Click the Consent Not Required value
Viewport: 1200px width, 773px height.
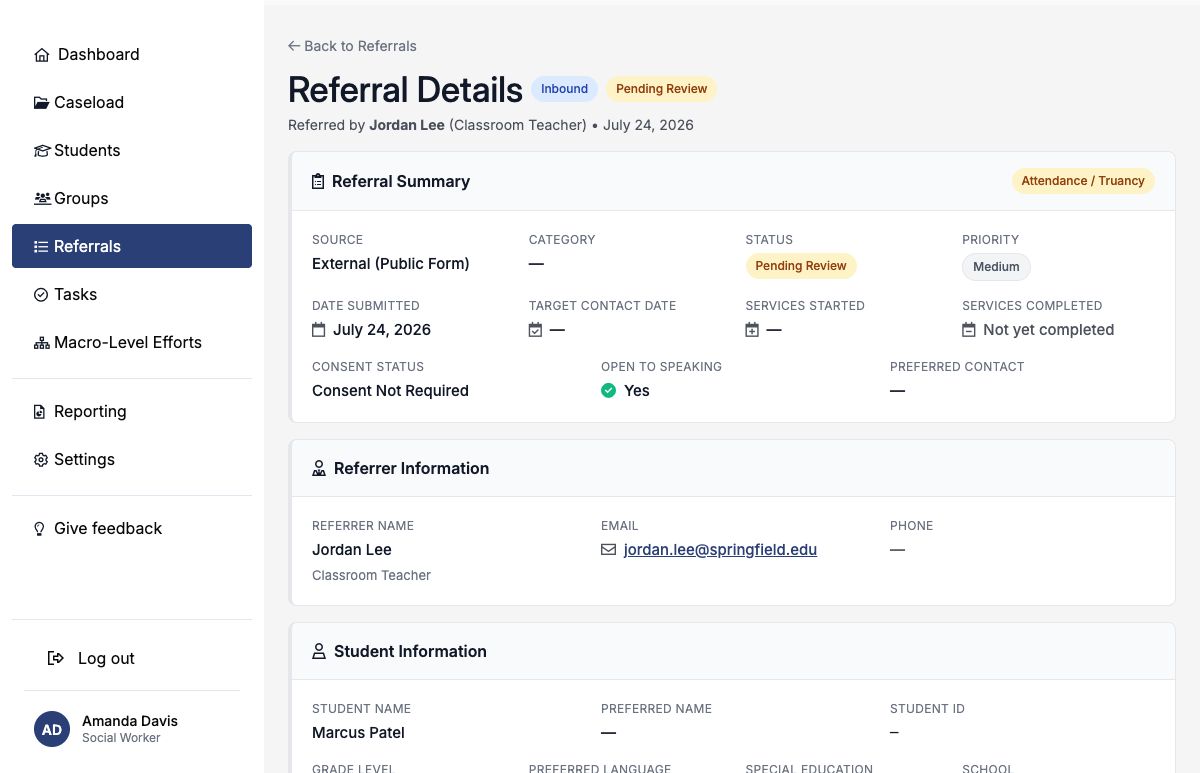(390, 391)
